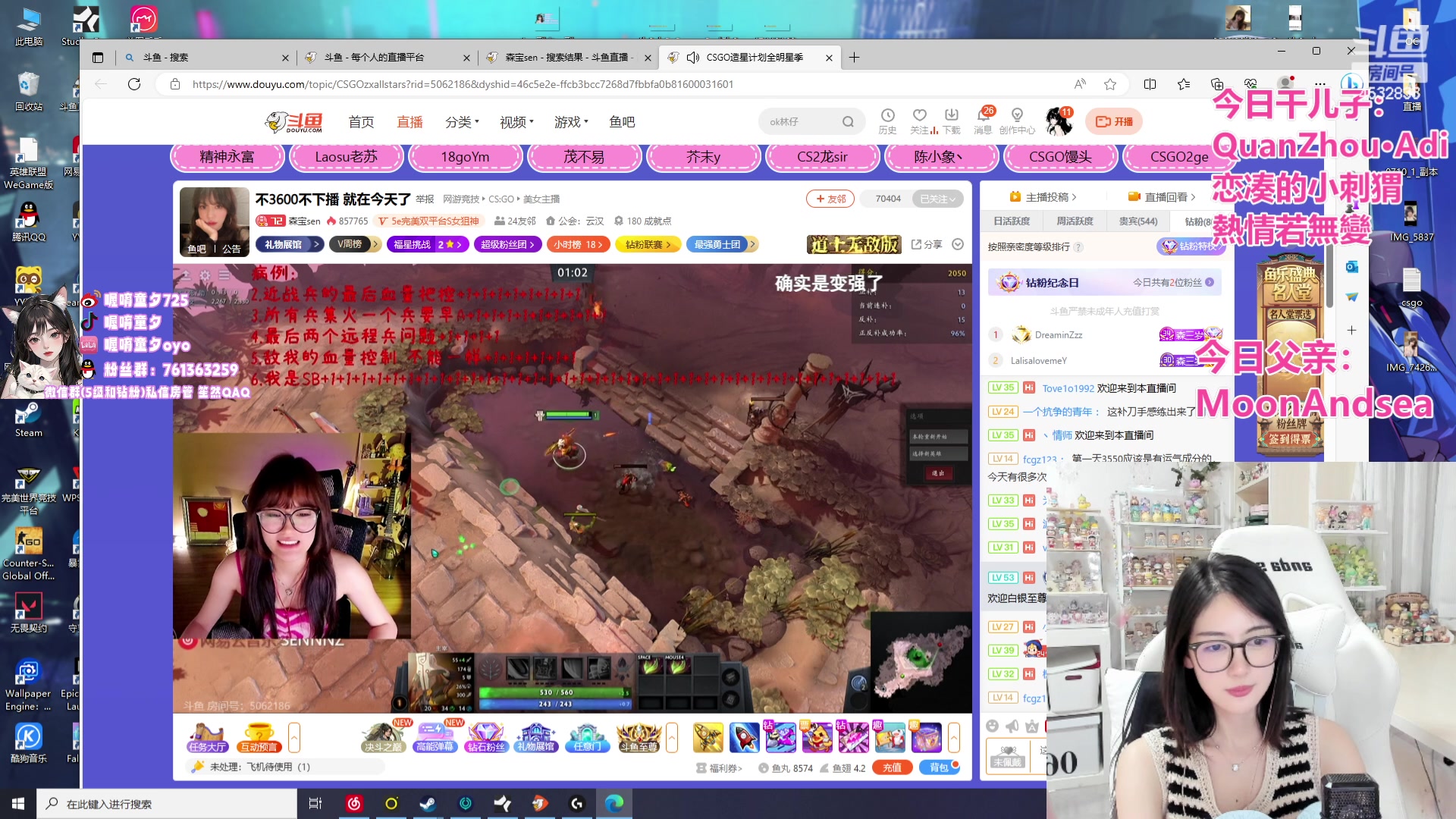Open 高能弹幕 activity icon
This screenshot has height=819, width=1456.
point(435,738)
